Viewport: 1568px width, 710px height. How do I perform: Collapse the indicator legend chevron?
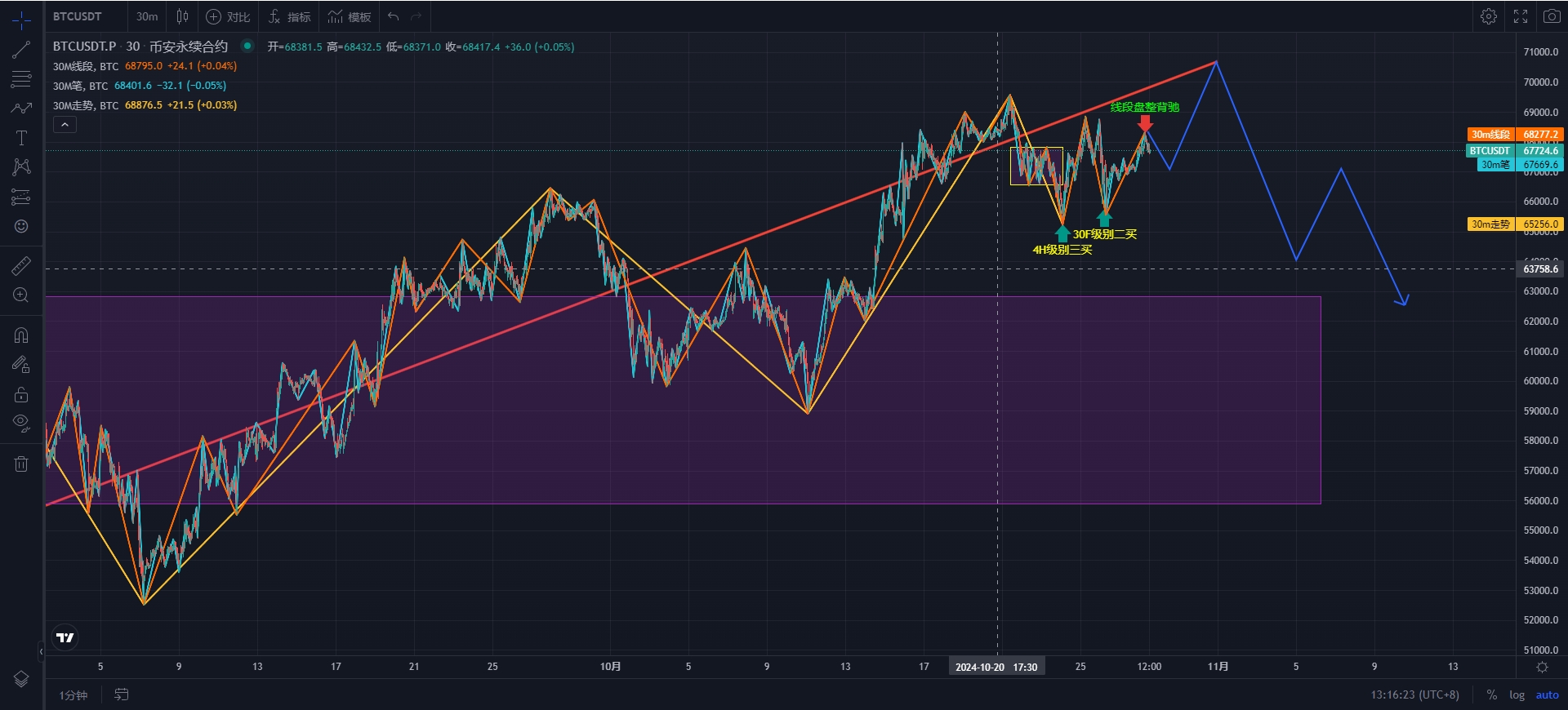pyautogui.click(x=65, y=125)
